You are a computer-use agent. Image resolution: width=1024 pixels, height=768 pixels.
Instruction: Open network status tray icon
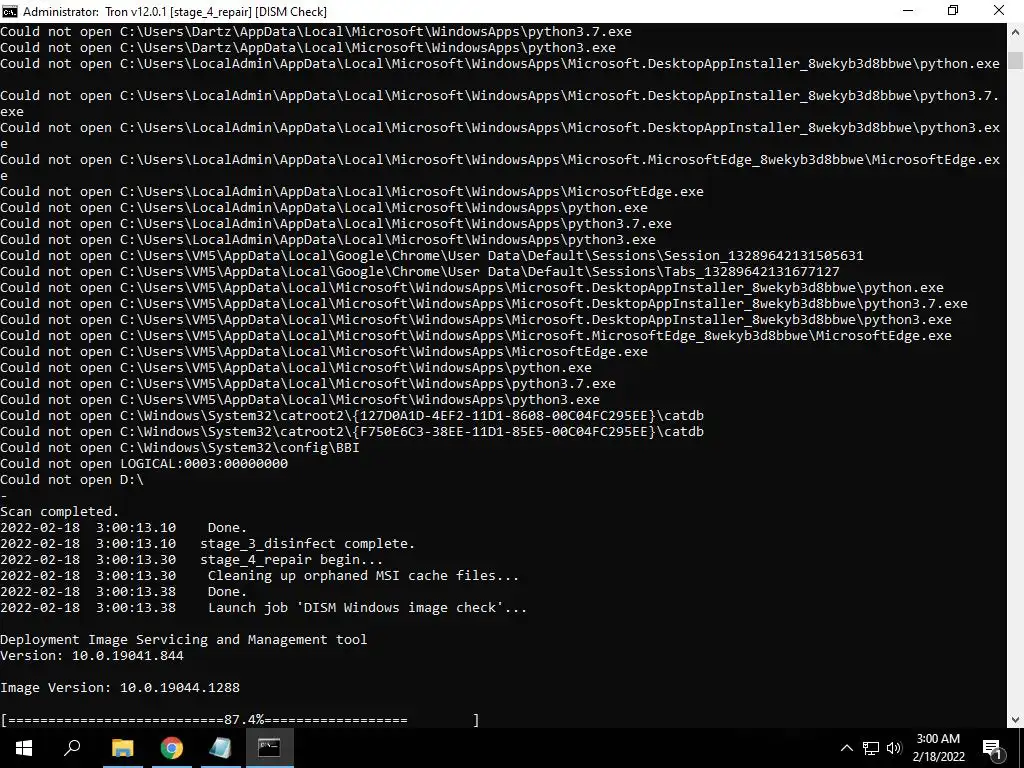[871, 748]
